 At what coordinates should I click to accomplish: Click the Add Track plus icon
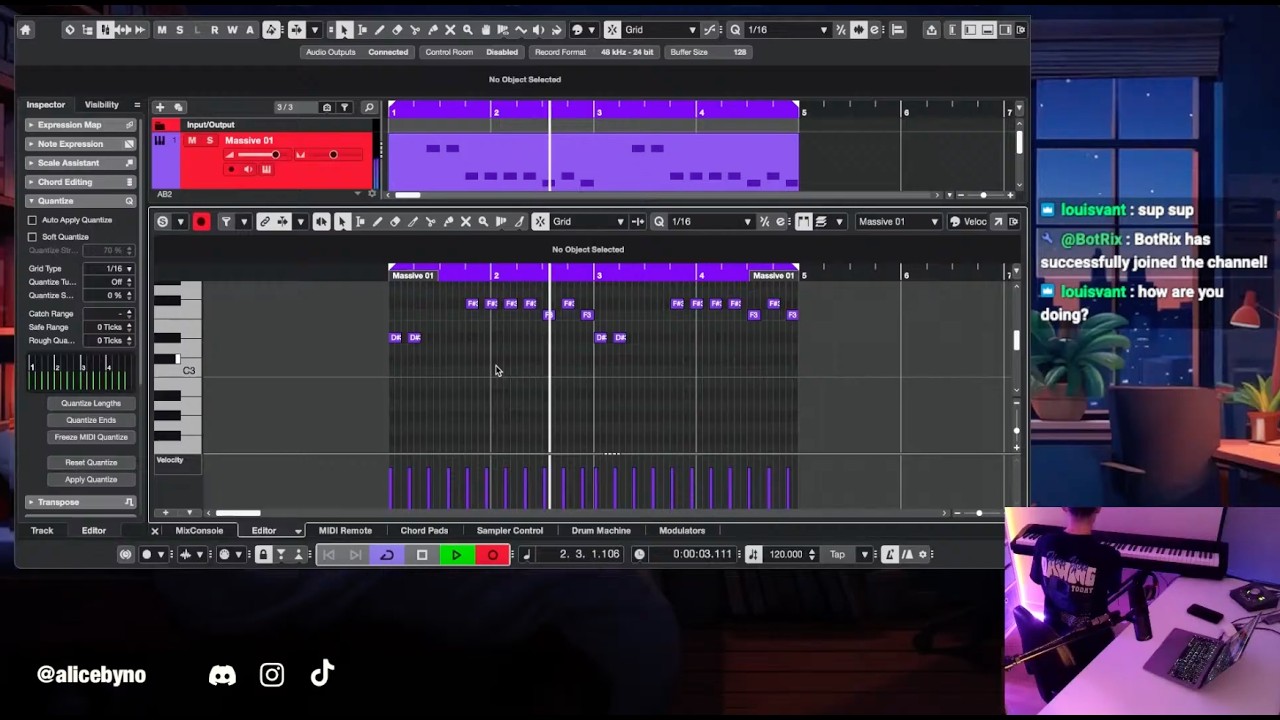tap(159, 107)
